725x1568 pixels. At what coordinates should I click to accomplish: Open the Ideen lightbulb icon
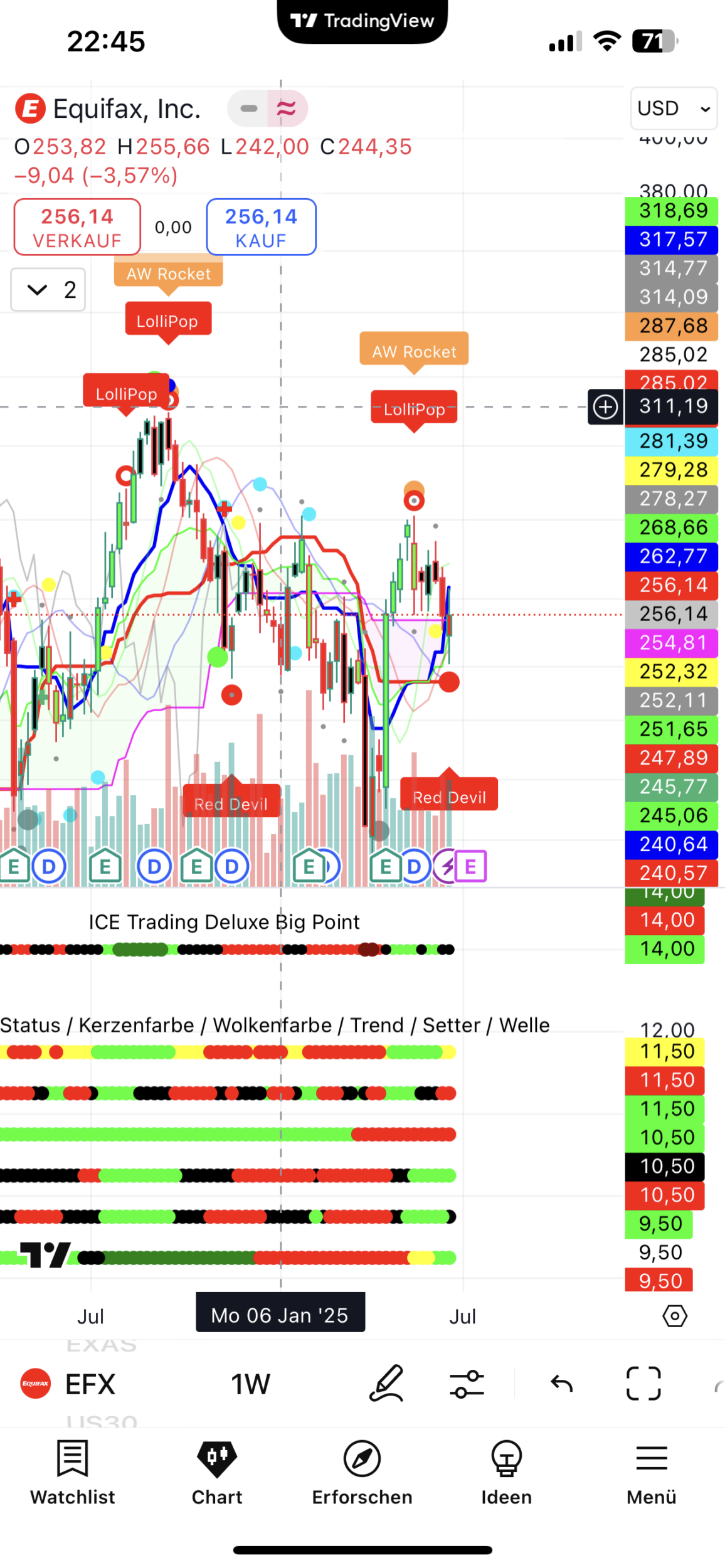(x=506, y=1459)
